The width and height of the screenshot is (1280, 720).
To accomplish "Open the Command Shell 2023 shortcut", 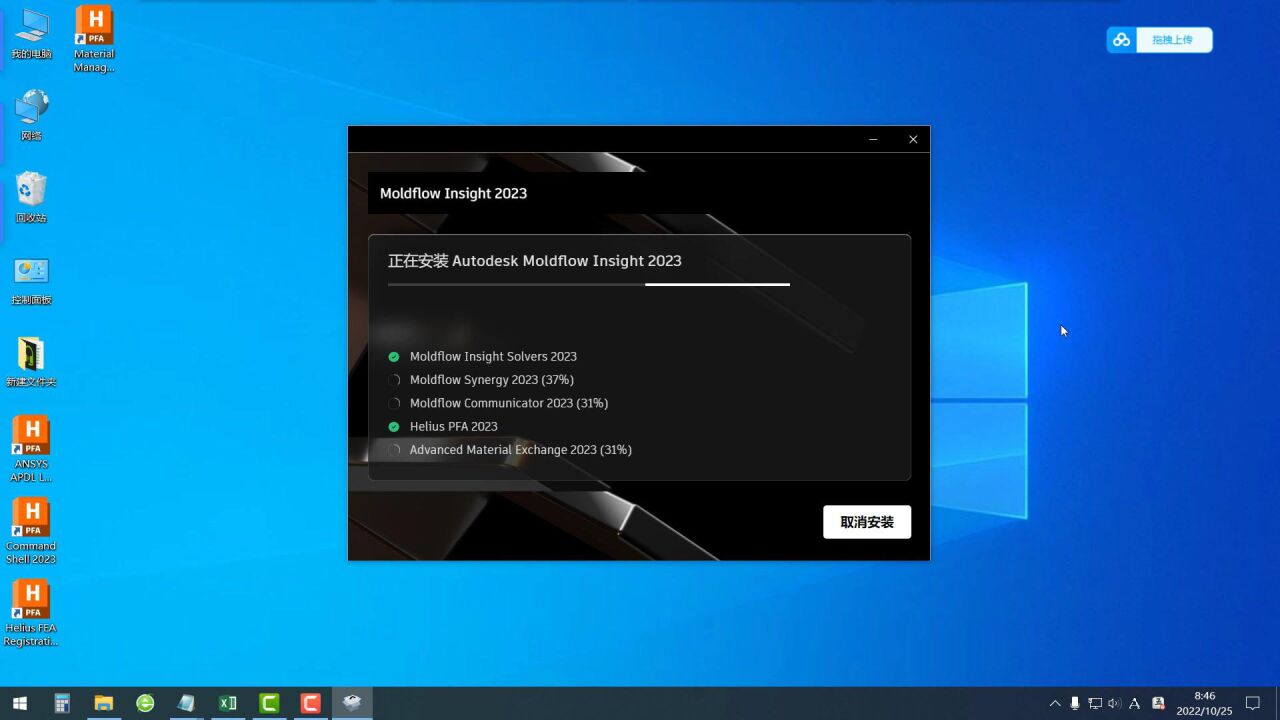I will (31, 530).
